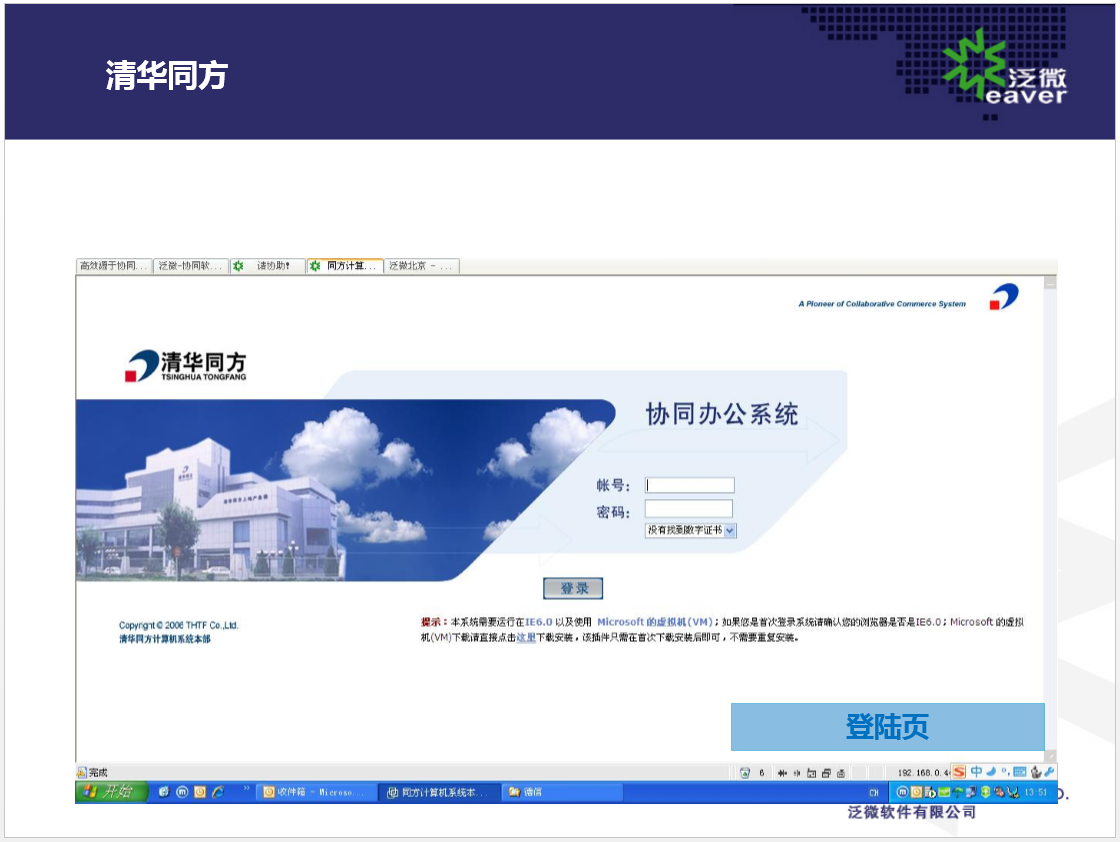
Task: Open the Sogou input method soft keyboard icon
Action: [x=1019, y=772]
